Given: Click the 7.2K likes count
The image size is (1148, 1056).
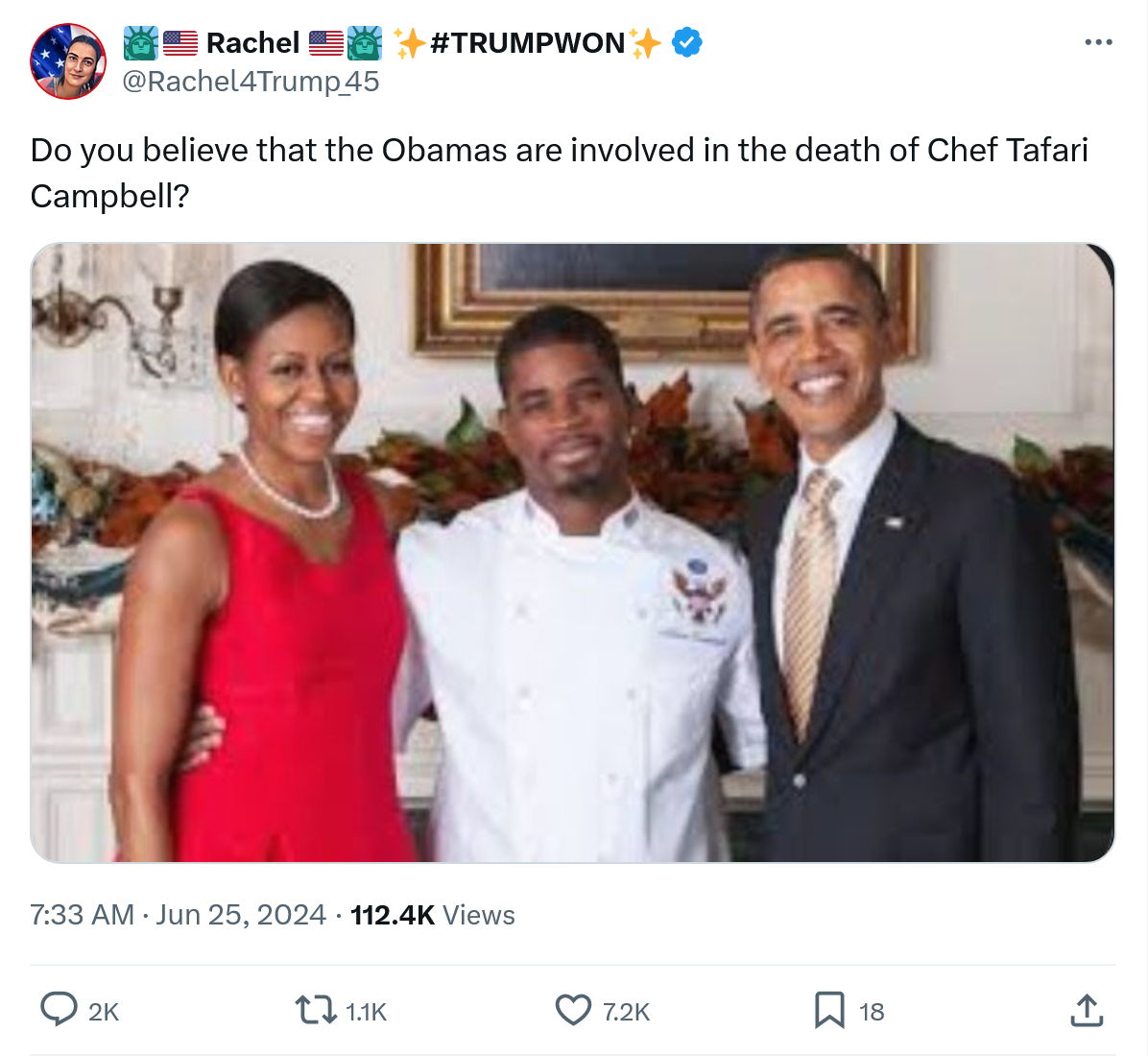Looking at the screenshot, I should point(626,1012).
